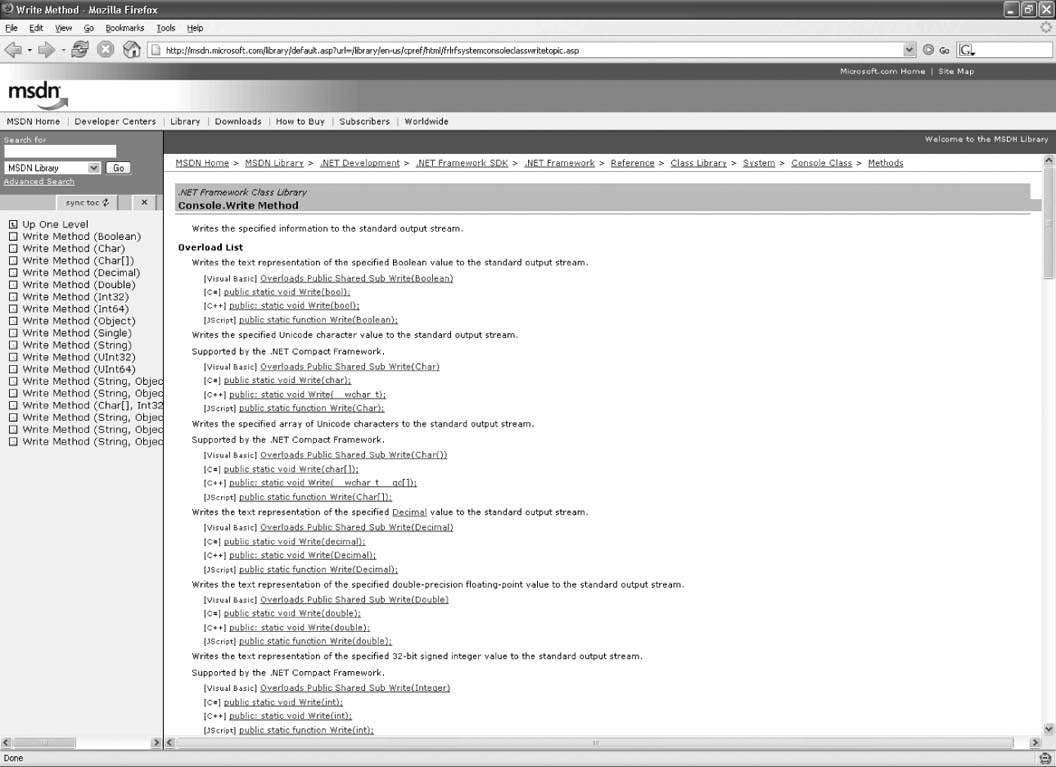Select the Developer Centers tab

pos(115,121)
